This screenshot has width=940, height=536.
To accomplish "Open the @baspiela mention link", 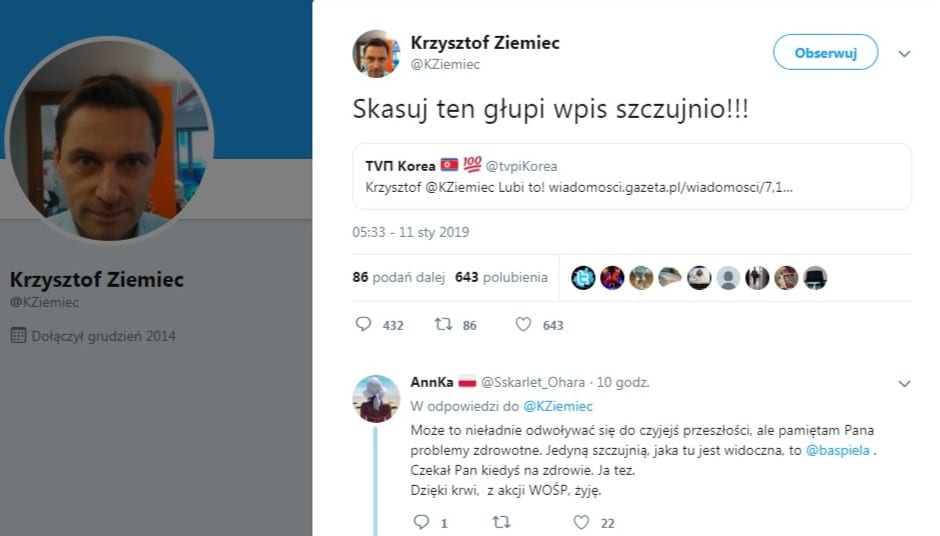I will point(837,450).
